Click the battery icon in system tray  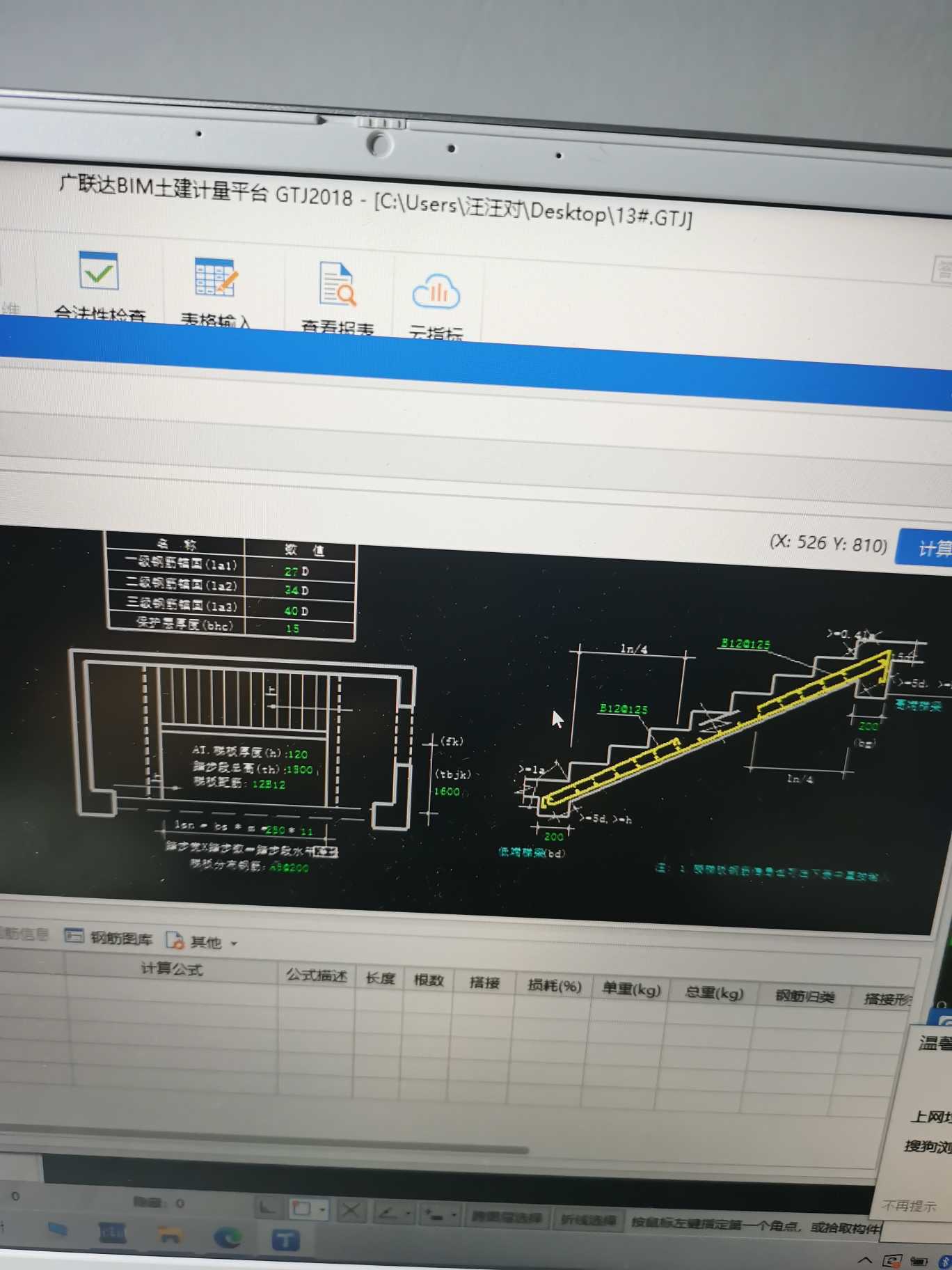tap(919, 1261)
